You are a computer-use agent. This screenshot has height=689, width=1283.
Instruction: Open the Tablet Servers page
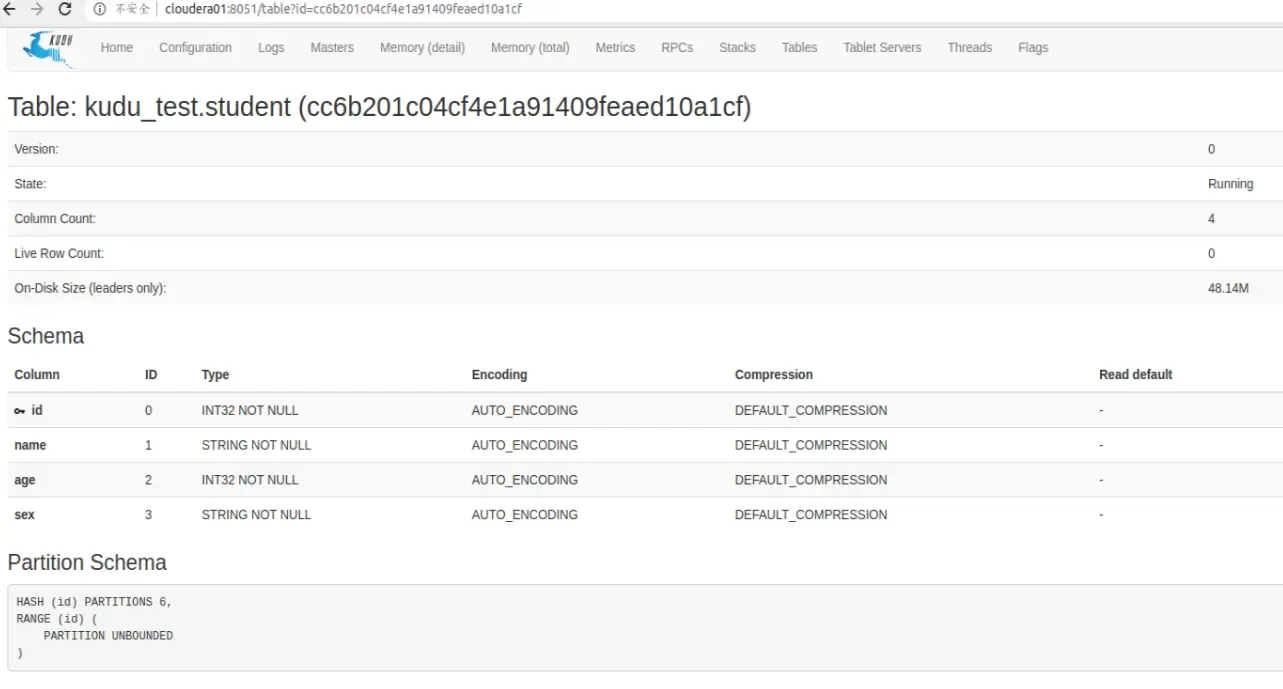point(882,48)
